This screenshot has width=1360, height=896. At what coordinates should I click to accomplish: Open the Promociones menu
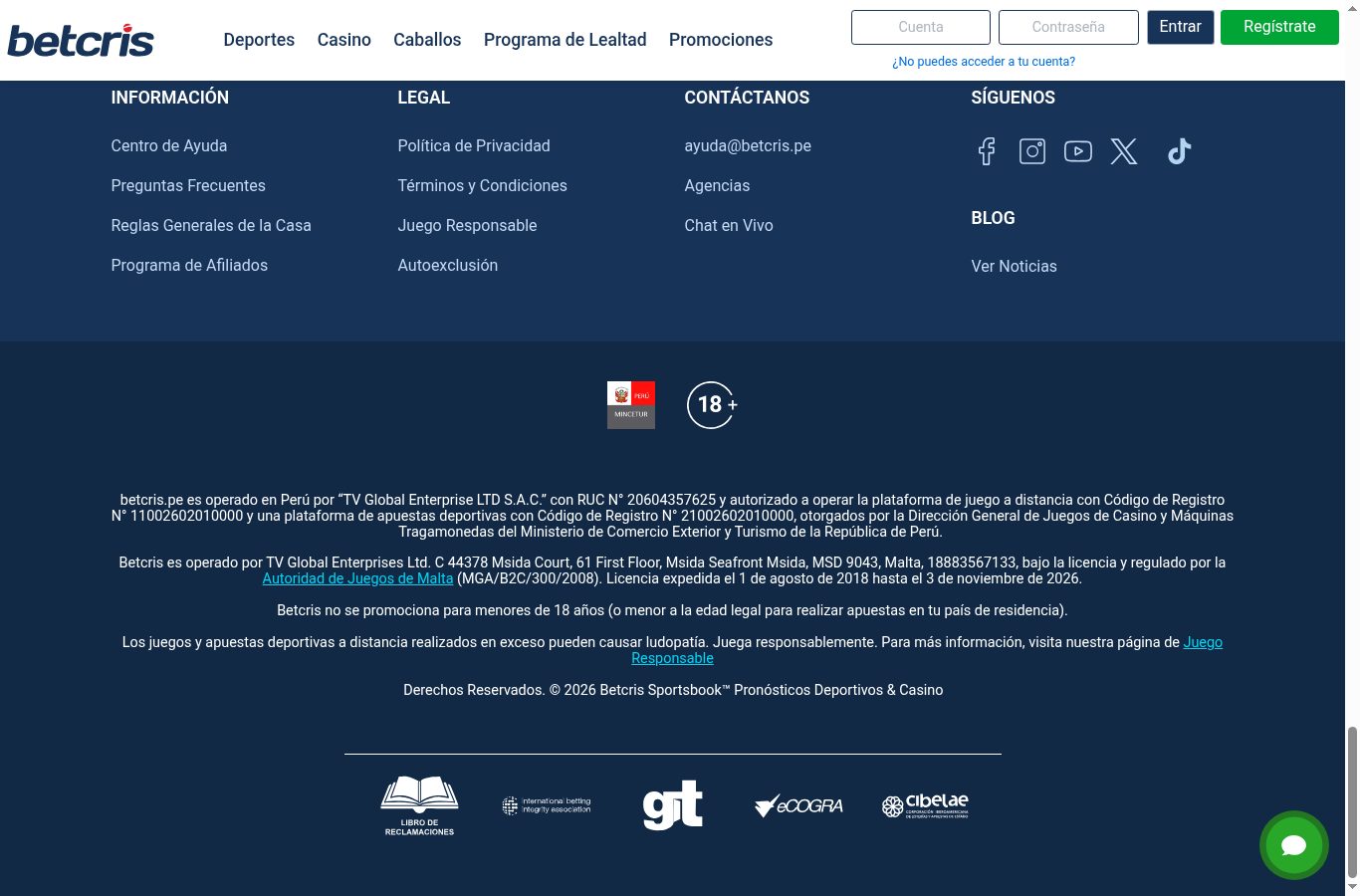click(x=721, y=40)
